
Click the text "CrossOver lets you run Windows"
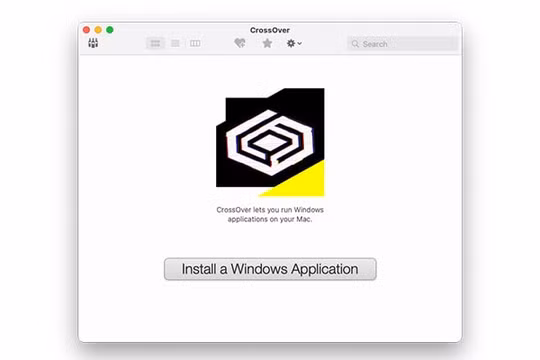(270, 210)
